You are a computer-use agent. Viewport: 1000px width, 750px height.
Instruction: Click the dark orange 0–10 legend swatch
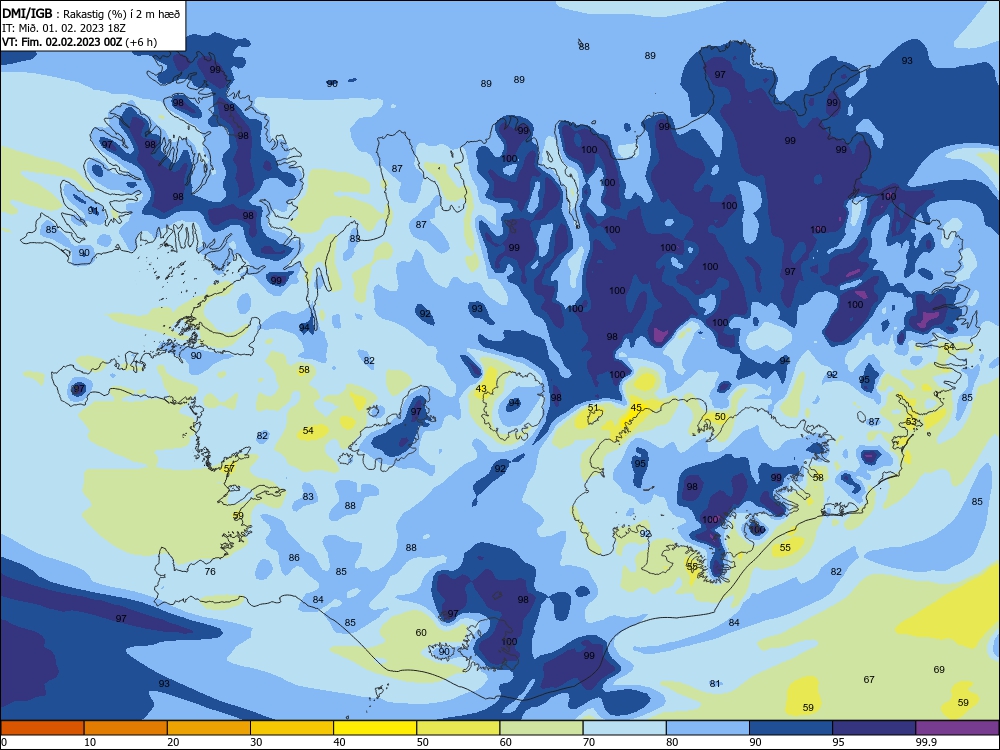[42, 728]
